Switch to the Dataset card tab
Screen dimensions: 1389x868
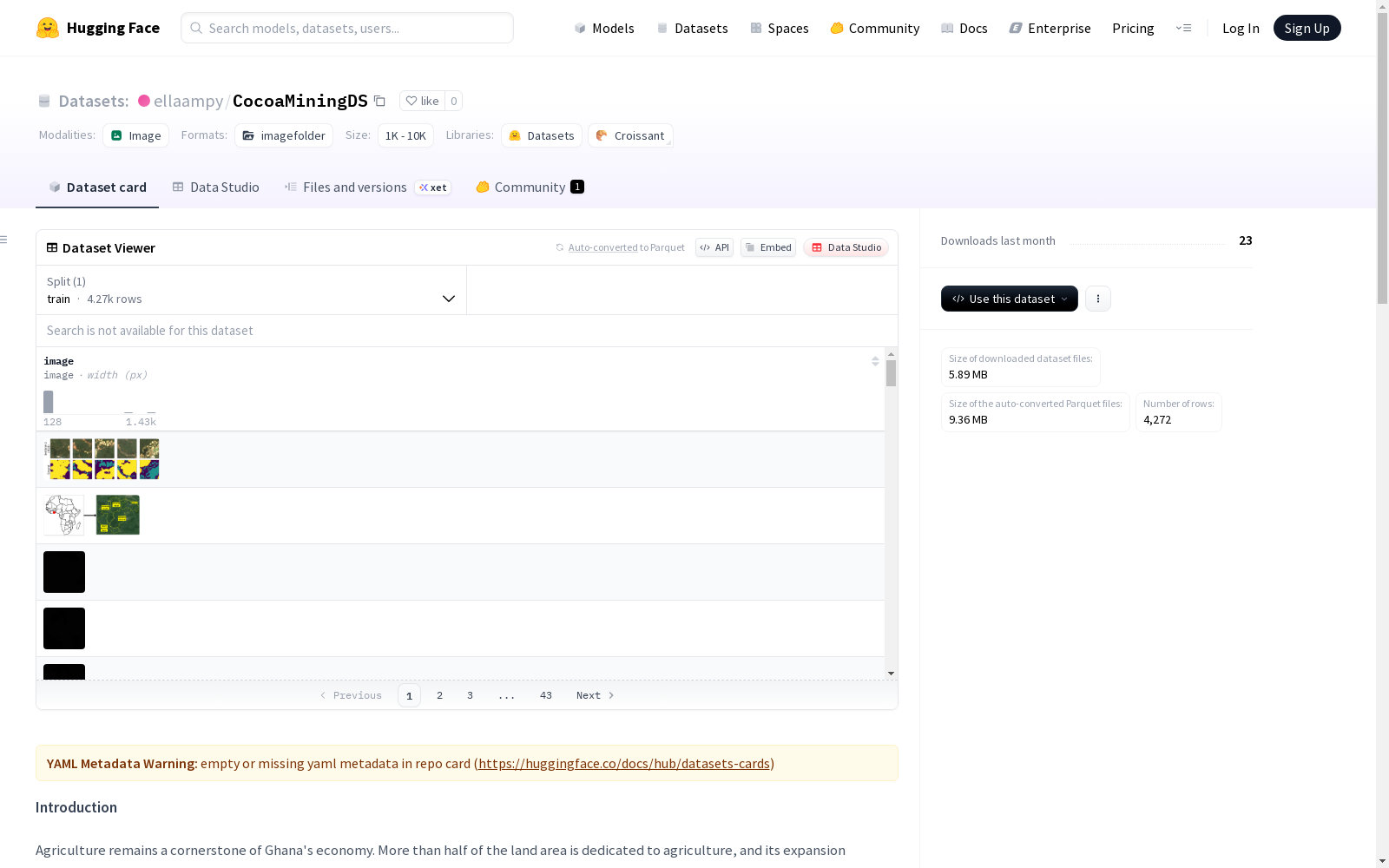97,187
